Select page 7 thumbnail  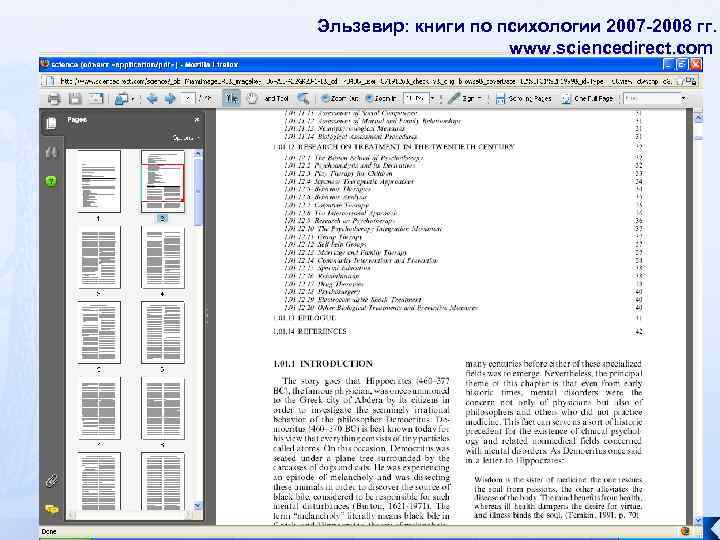[x=99, y=408]
